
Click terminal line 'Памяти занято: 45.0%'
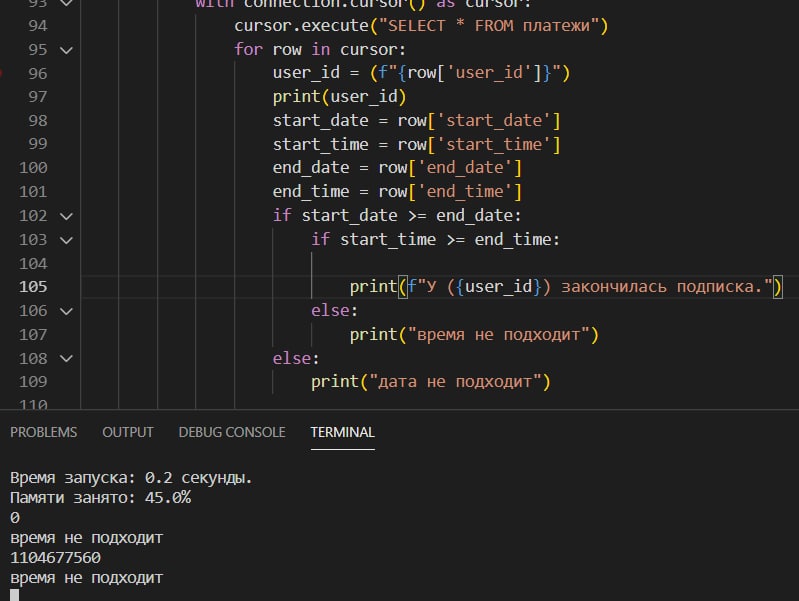coord(100,498)
